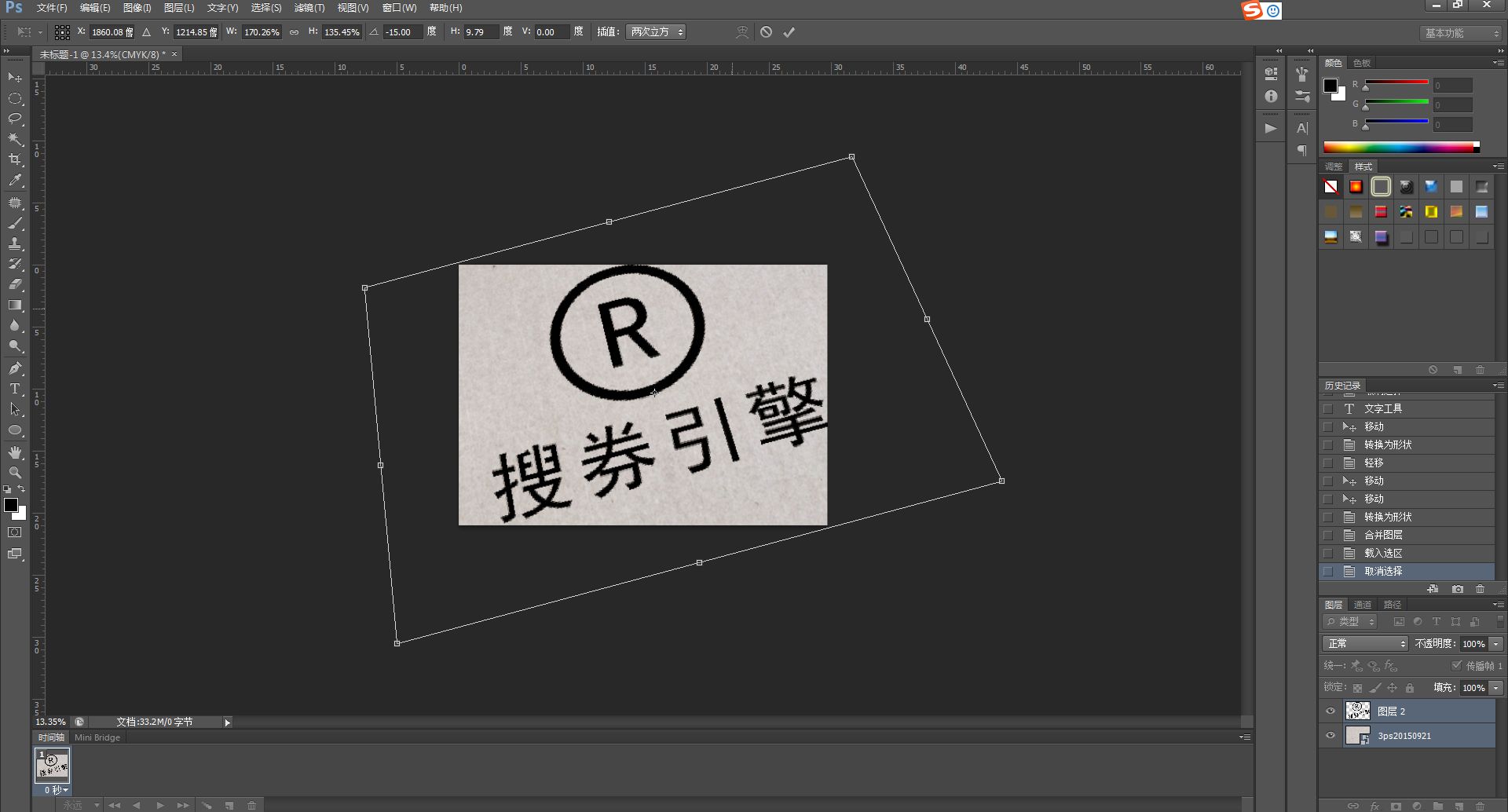1508x812 pixels.
Task: Select the Zoom tool
Action: (15, 473)
